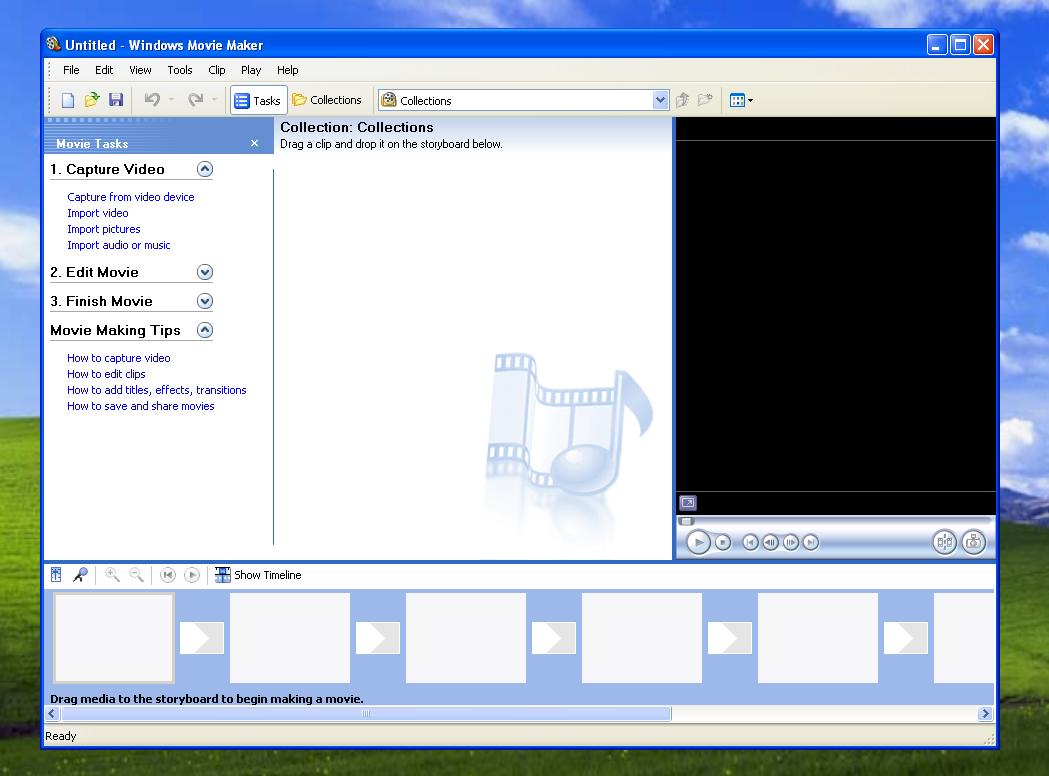Screen dimensions: 1049x776
Task: Click the Import pictures link
Action: 104,229
